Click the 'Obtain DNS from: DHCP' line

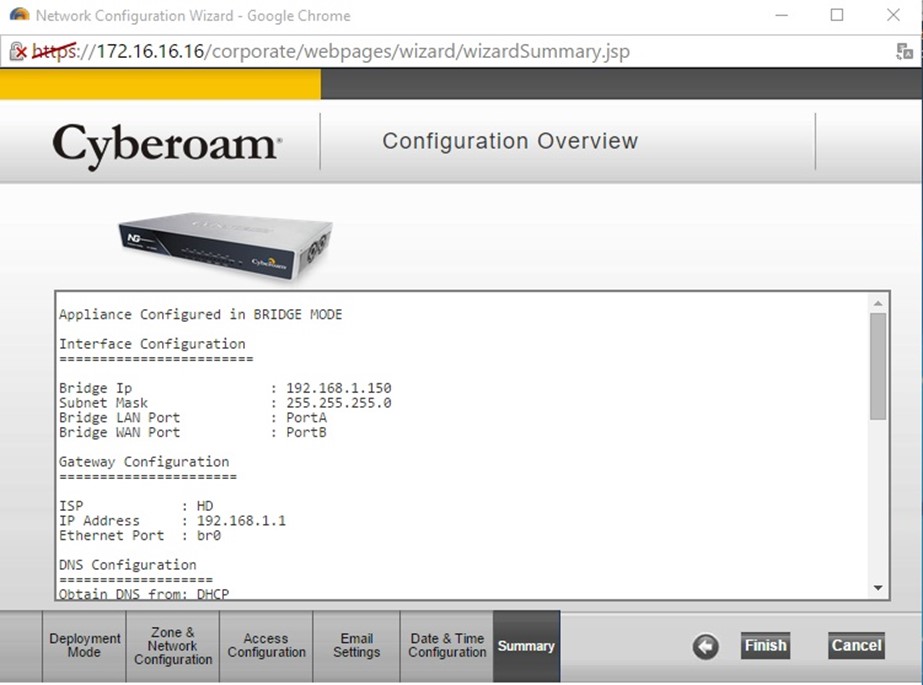coord(144,594)
